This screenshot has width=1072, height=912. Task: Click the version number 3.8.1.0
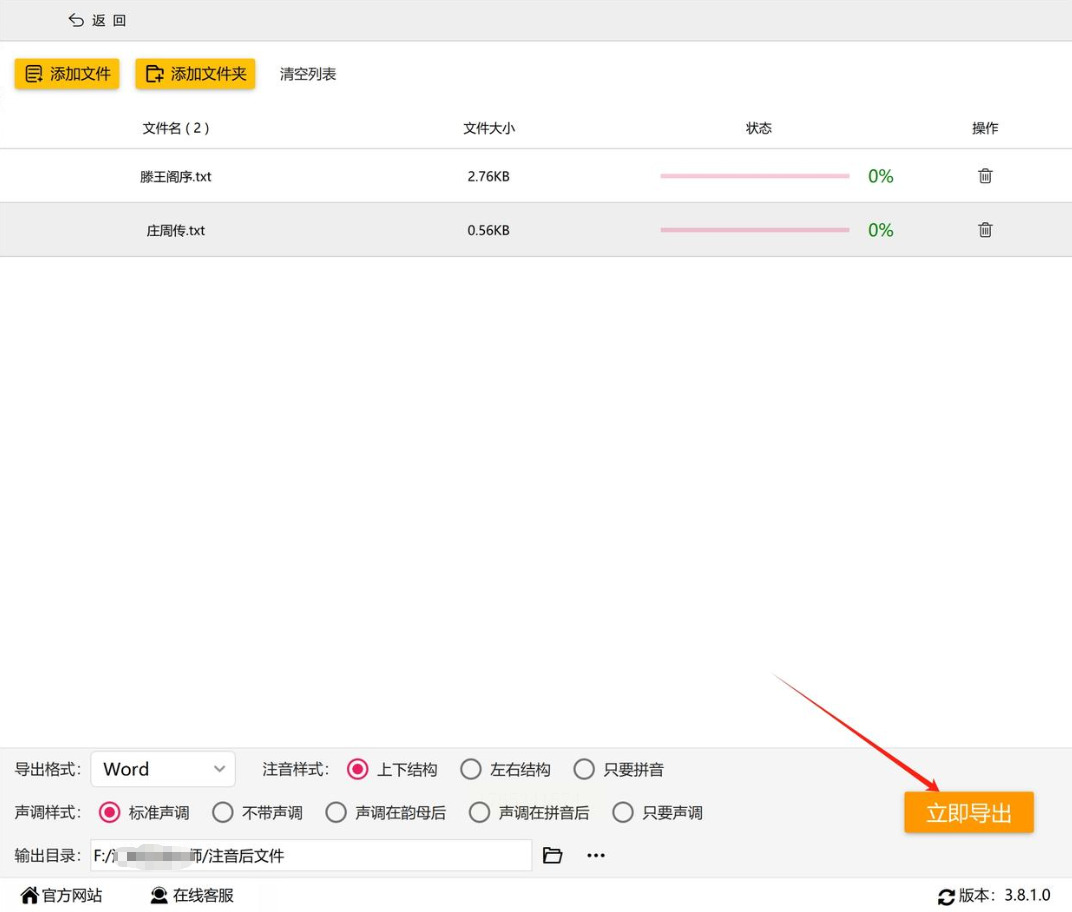click(x=1027, y=895)
